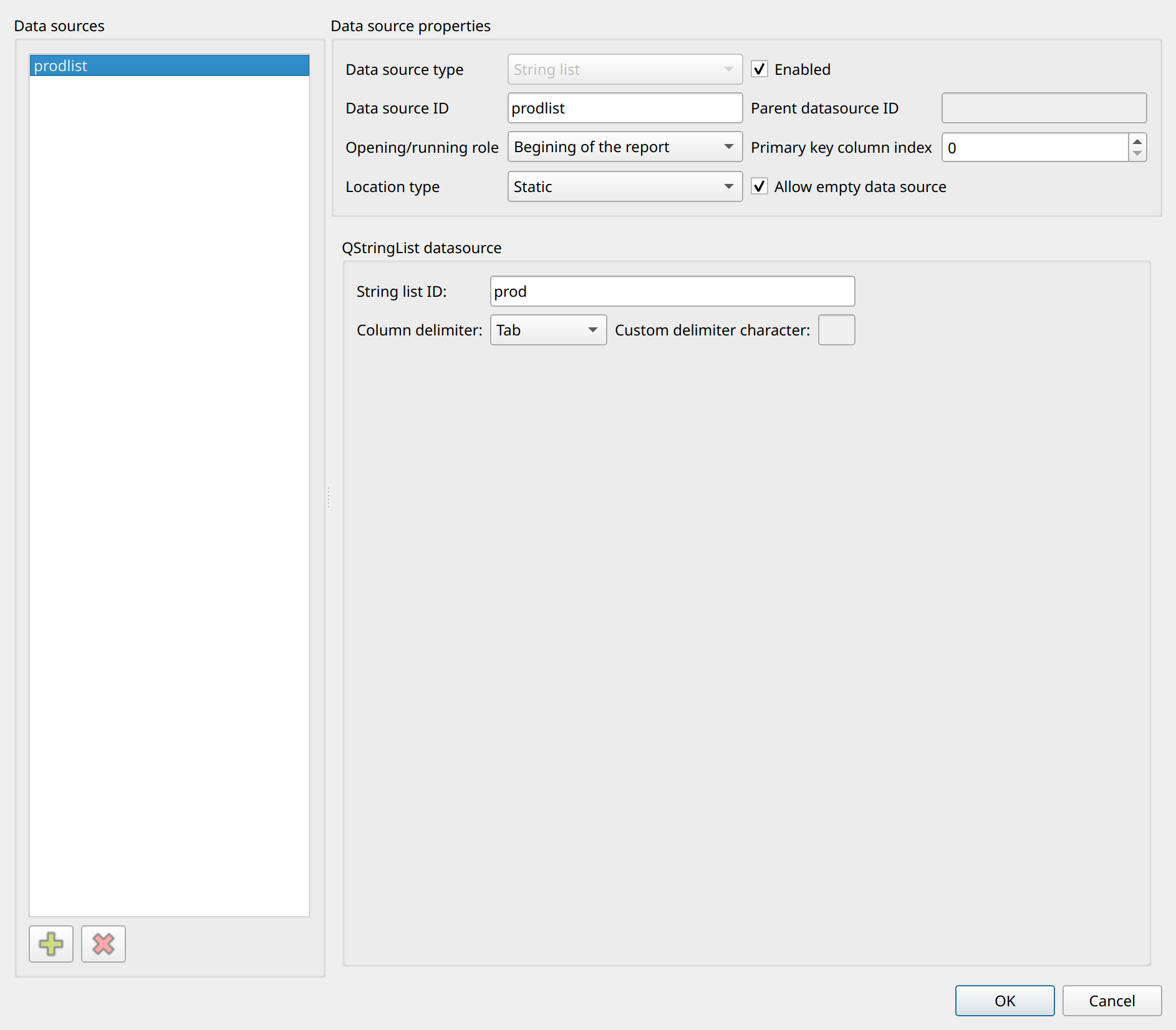Confirm with the OK button
The height and width of the screenshot is (1030, 1176).
point(1005,1001)
